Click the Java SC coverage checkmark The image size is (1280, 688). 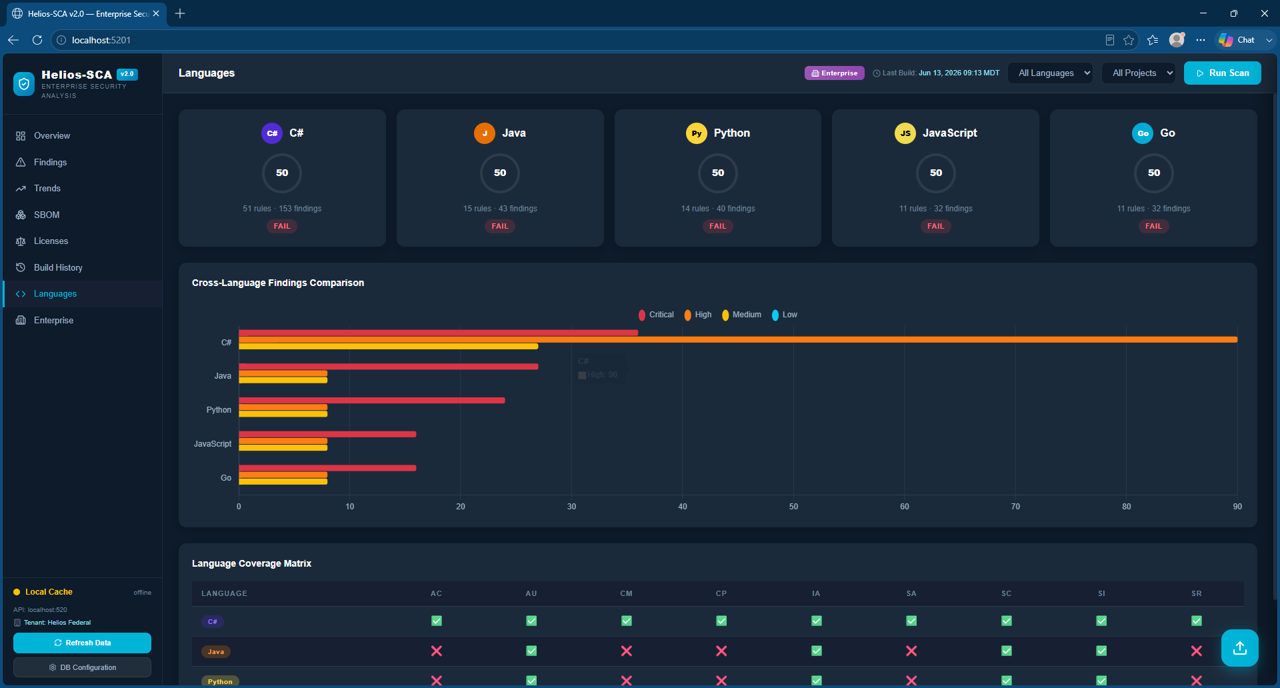(x=1006, y=651)
